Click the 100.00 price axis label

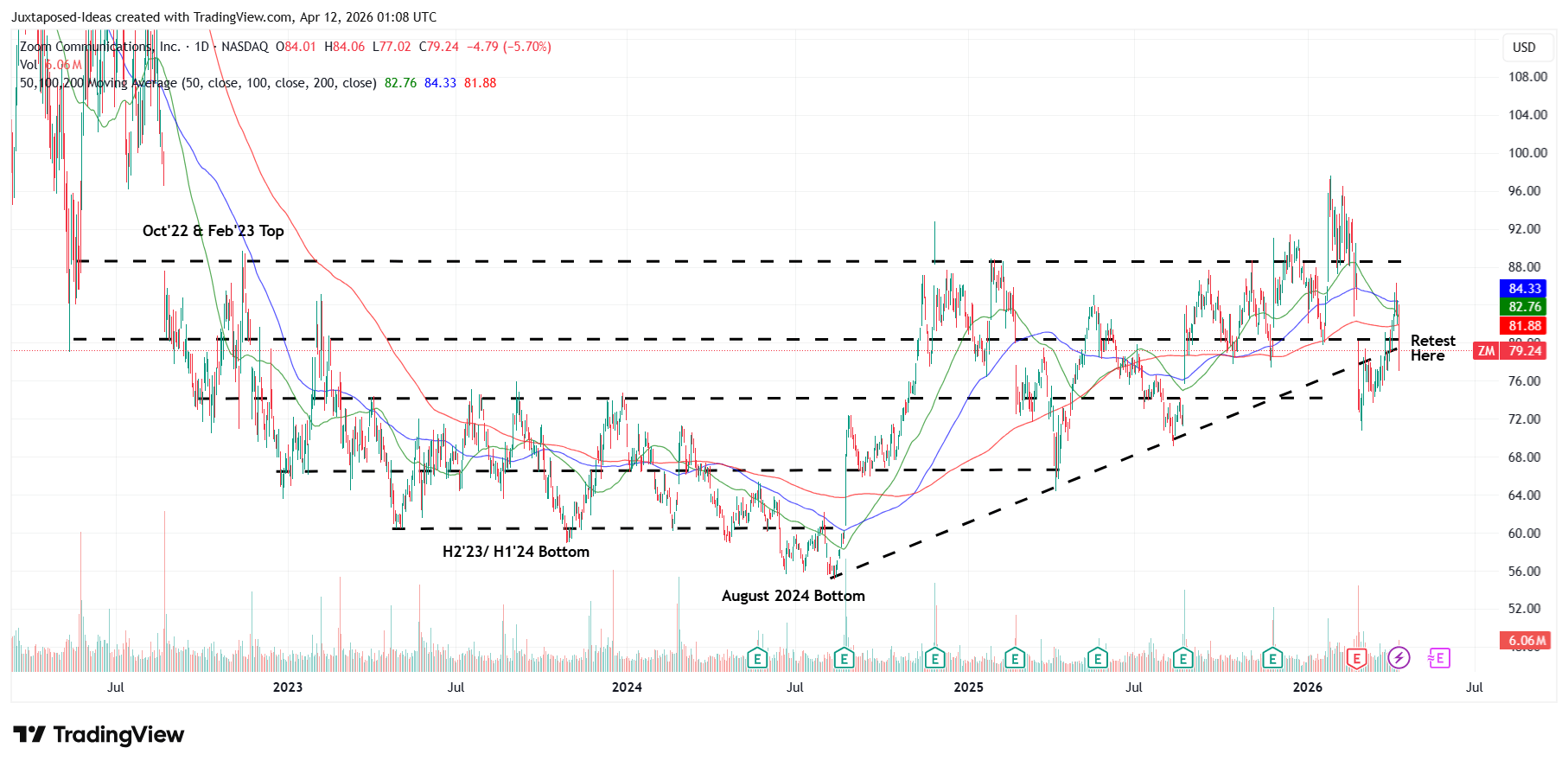click(1527, 153)
